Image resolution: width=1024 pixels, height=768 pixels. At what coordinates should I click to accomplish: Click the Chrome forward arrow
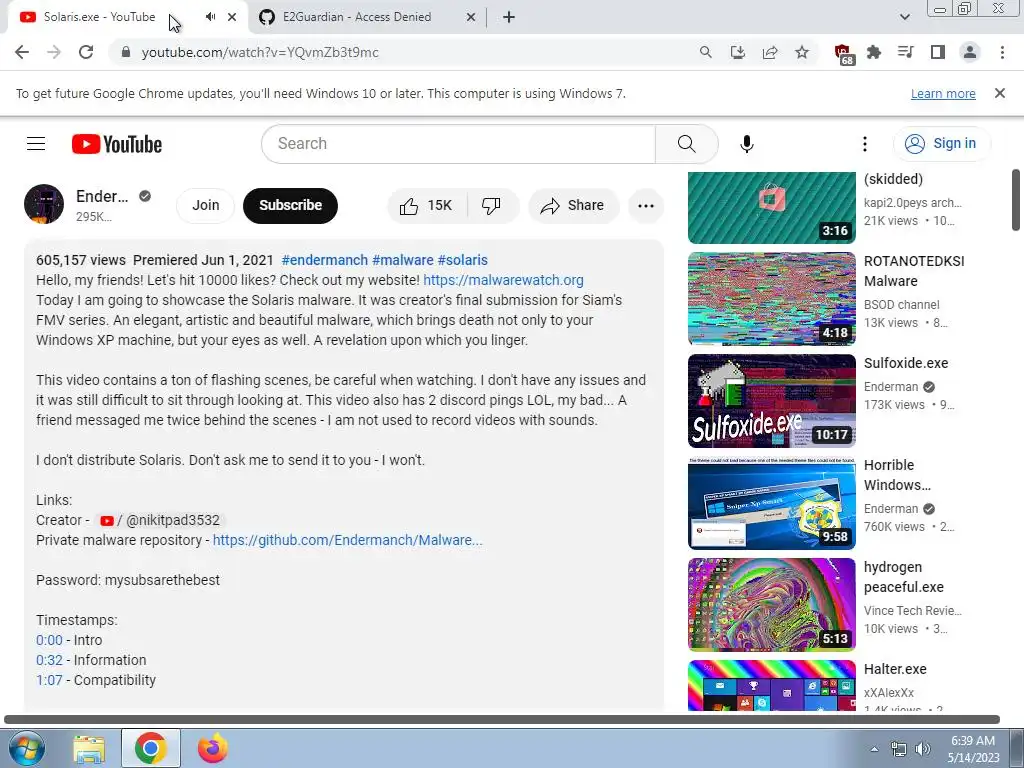tap(54, 52)
